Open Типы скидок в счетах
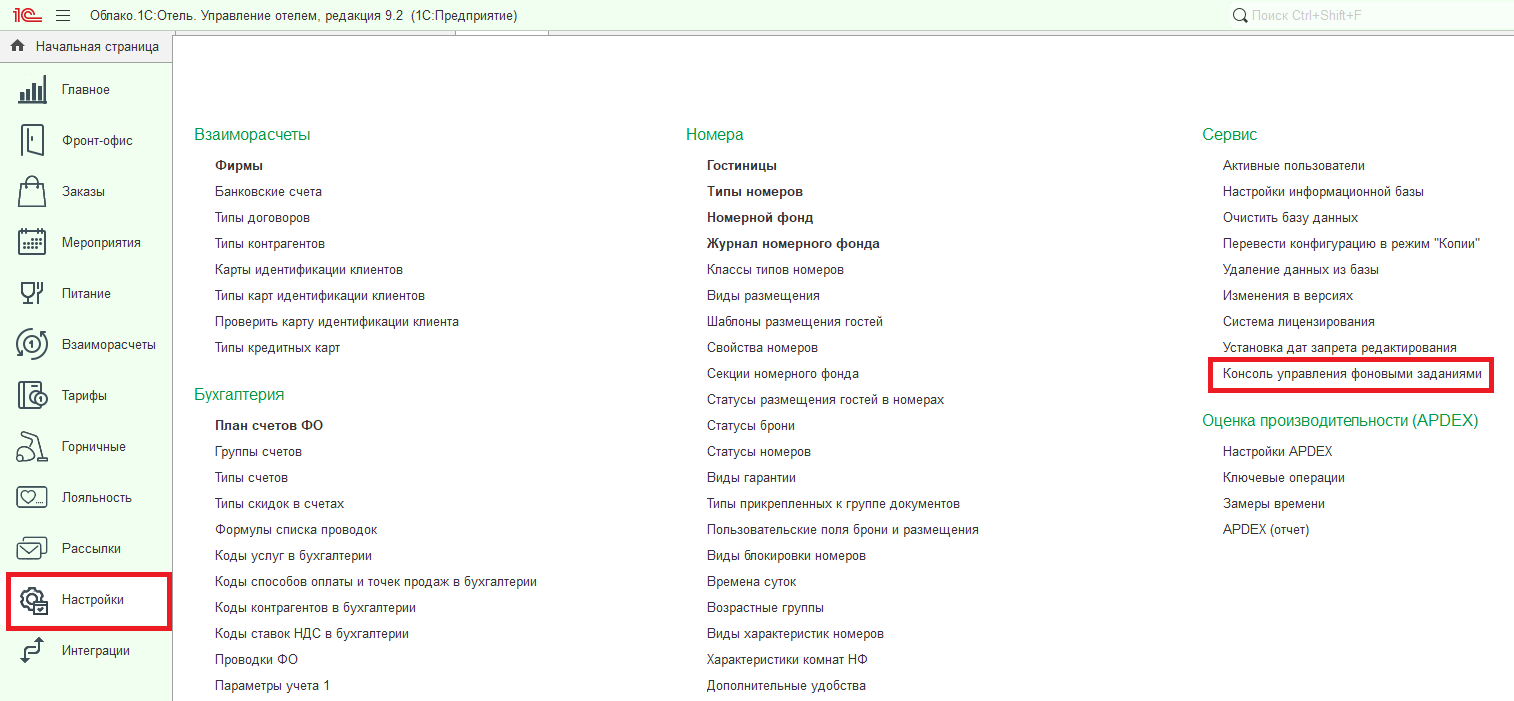The image size is (1514, 701). 279,503
